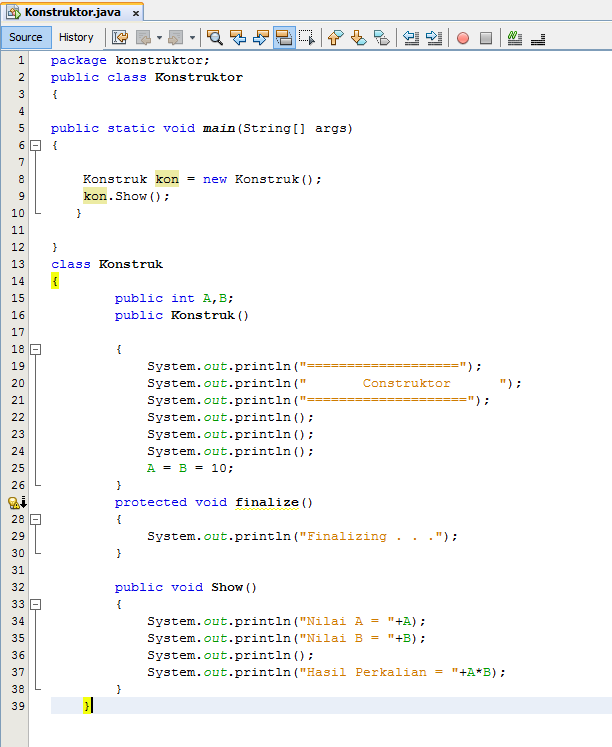The width and height of the screenshot is (612, 747).
Task: Jump to Last Edit location icon
Action: [x=120, y=37]
